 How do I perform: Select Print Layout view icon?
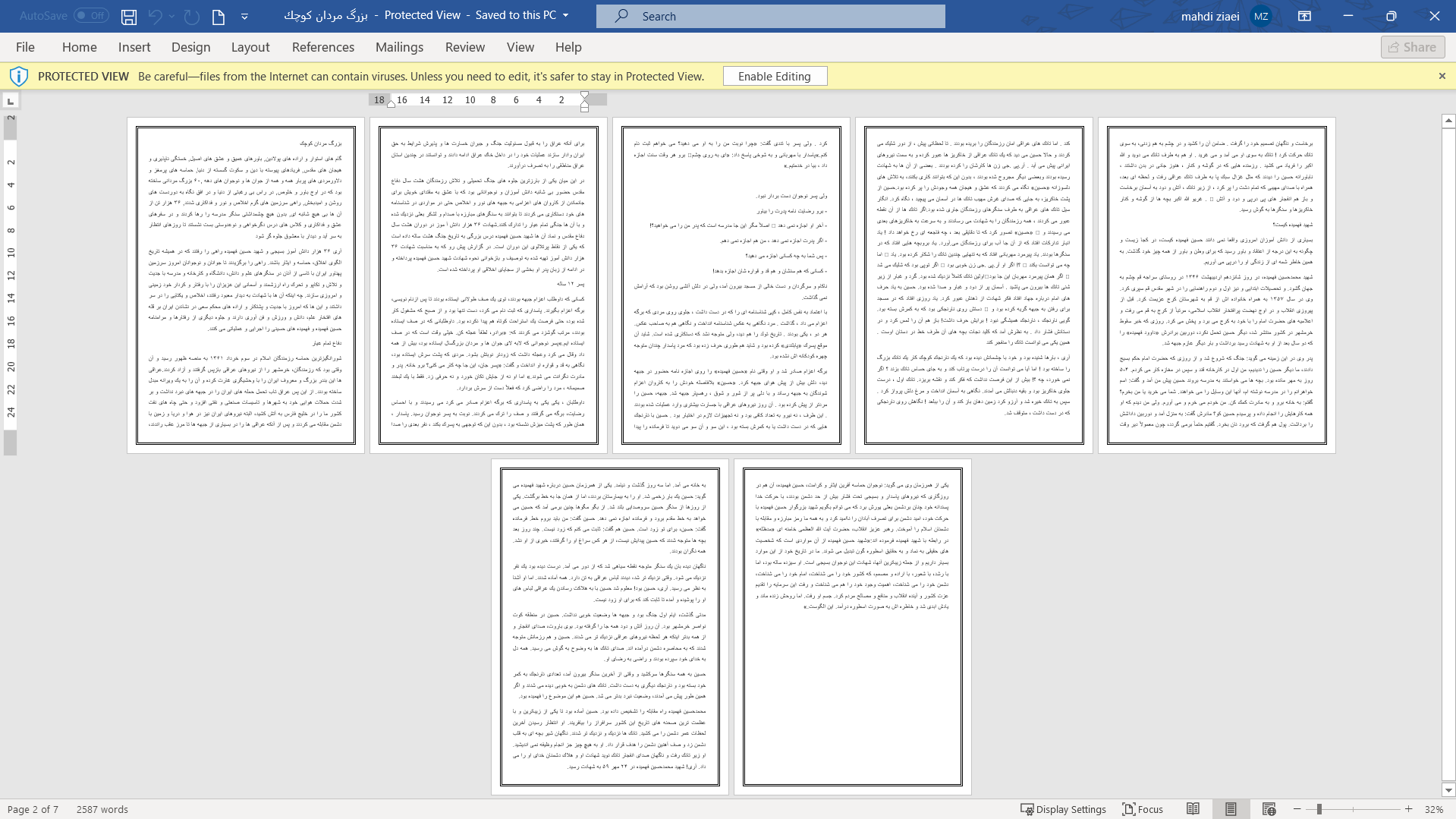tap(1231, 809)
